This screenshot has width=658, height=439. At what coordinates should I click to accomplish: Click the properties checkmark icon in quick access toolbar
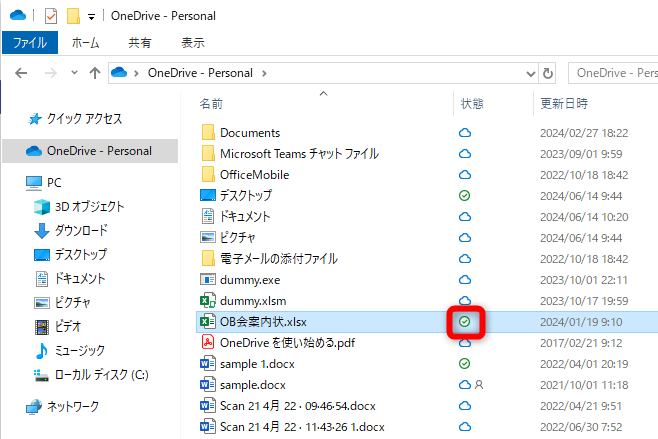pos(51,16)
